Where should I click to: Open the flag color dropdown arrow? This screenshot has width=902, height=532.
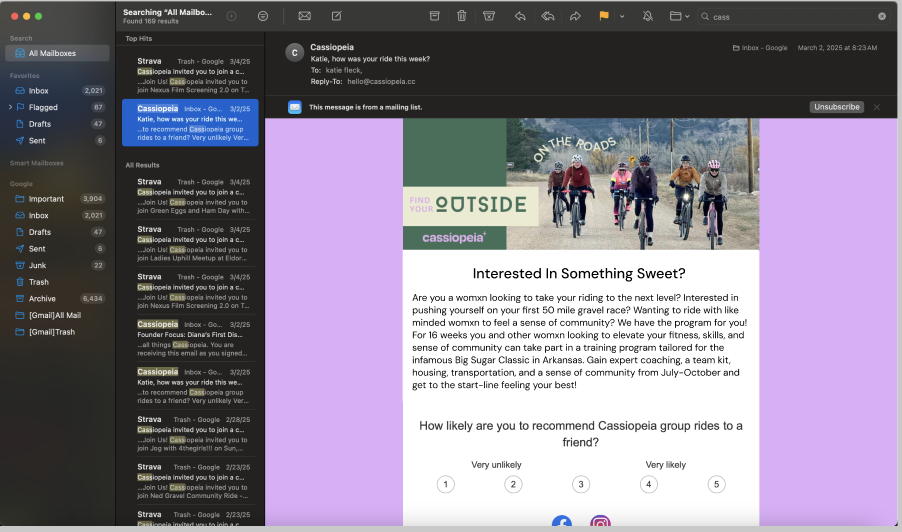tap(622, 17)
